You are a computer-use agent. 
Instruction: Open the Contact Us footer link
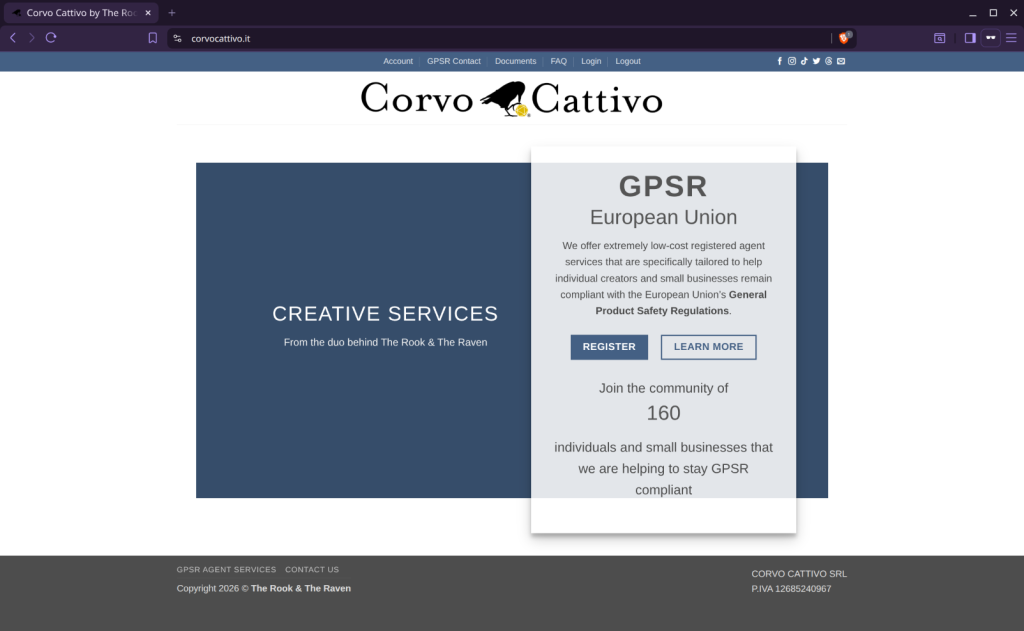[x=312, y=570]
